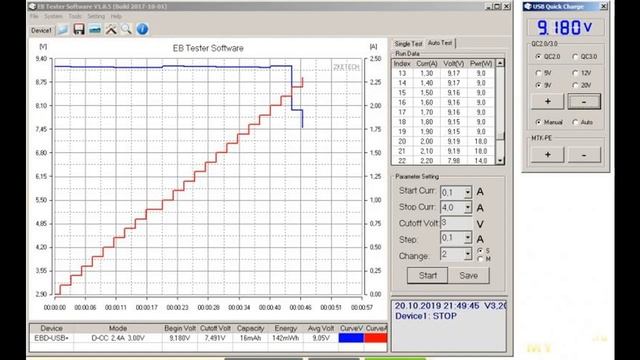This screenshot has width=640, height=360.
Task: Select the QC3.0 radio button
Action: click(x=576, y=57)
